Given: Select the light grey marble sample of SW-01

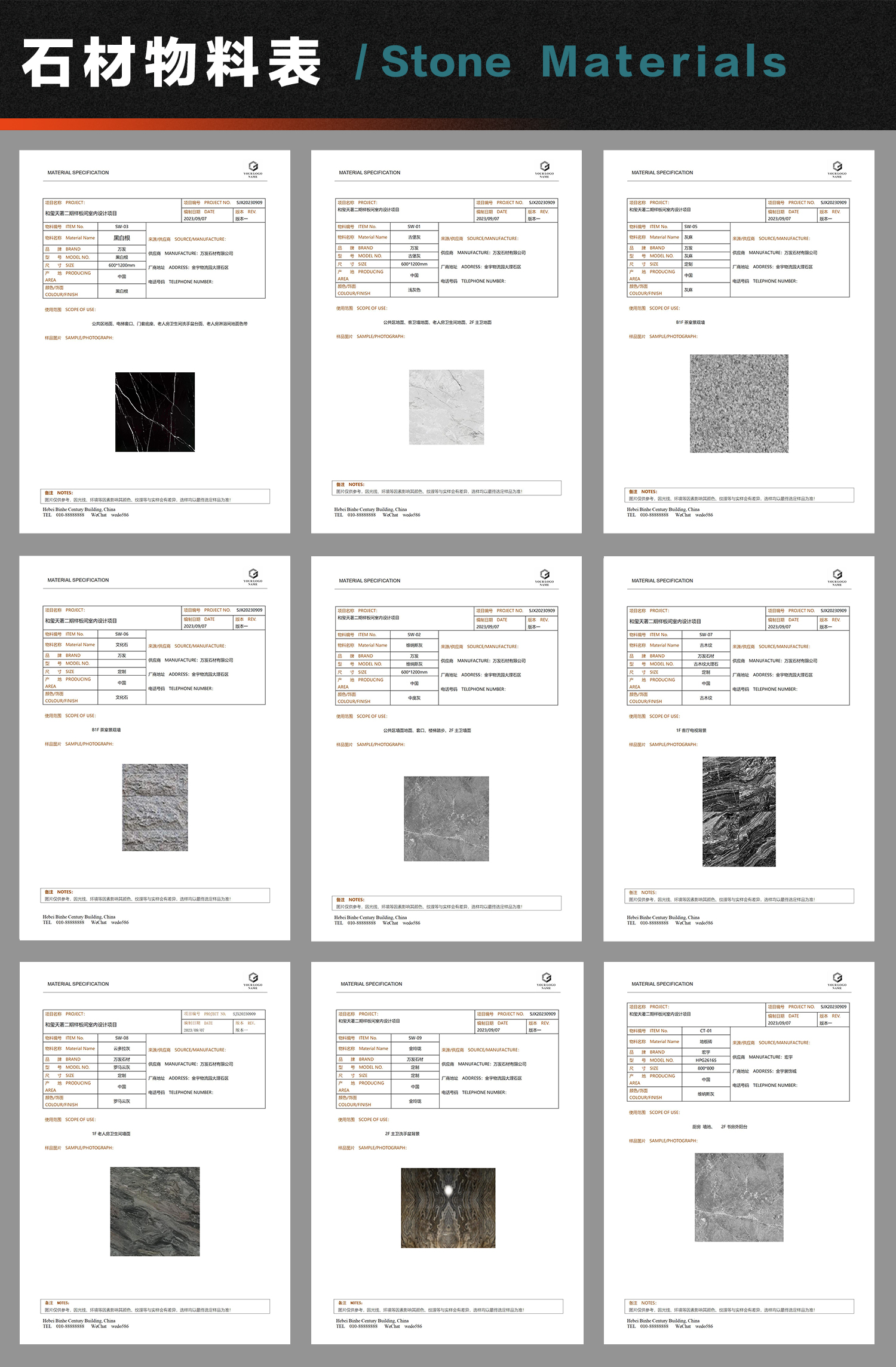Looking at the screenshot, I should (x=446, y=407).
